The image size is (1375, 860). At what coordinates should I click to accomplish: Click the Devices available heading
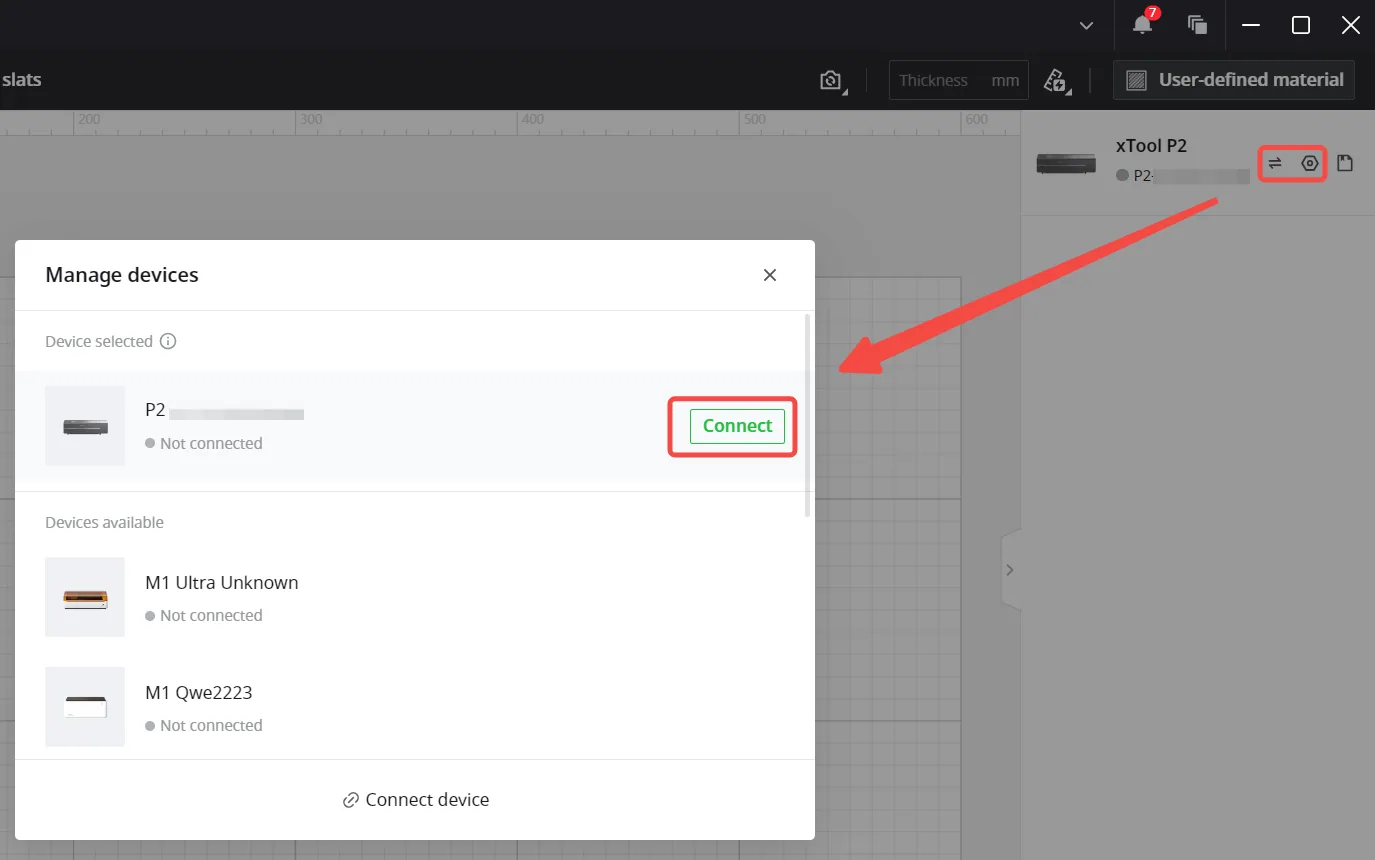tap(104, 522)
